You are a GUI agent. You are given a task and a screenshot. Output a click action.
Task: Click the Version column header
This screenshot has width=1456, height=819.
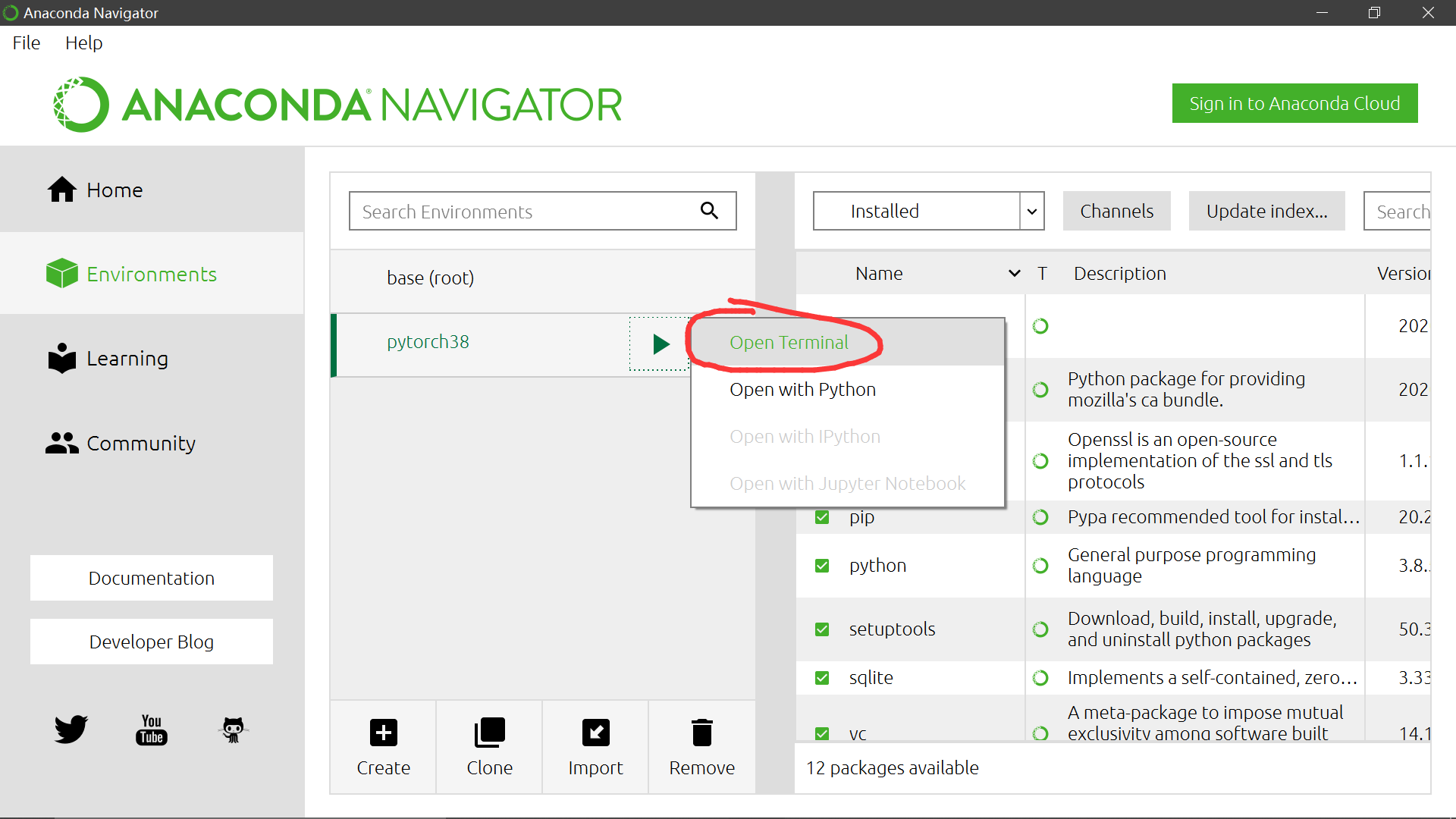tap(1404, 274)
